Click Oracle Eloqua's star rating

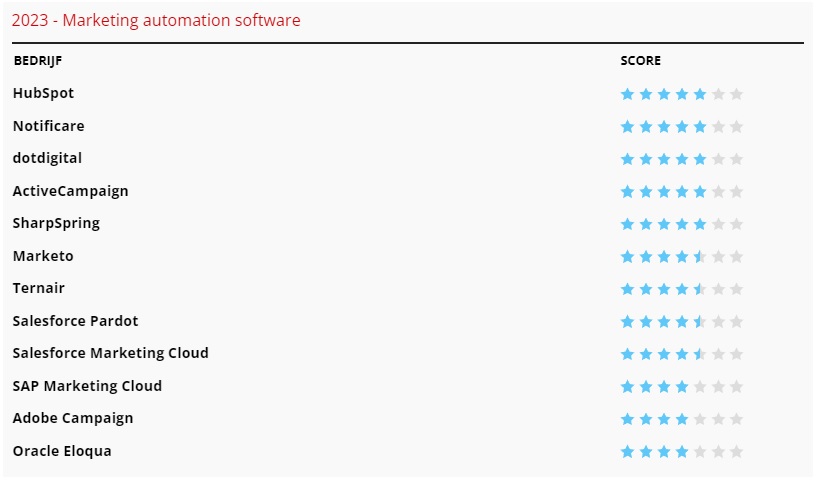[x=681, y=452]
